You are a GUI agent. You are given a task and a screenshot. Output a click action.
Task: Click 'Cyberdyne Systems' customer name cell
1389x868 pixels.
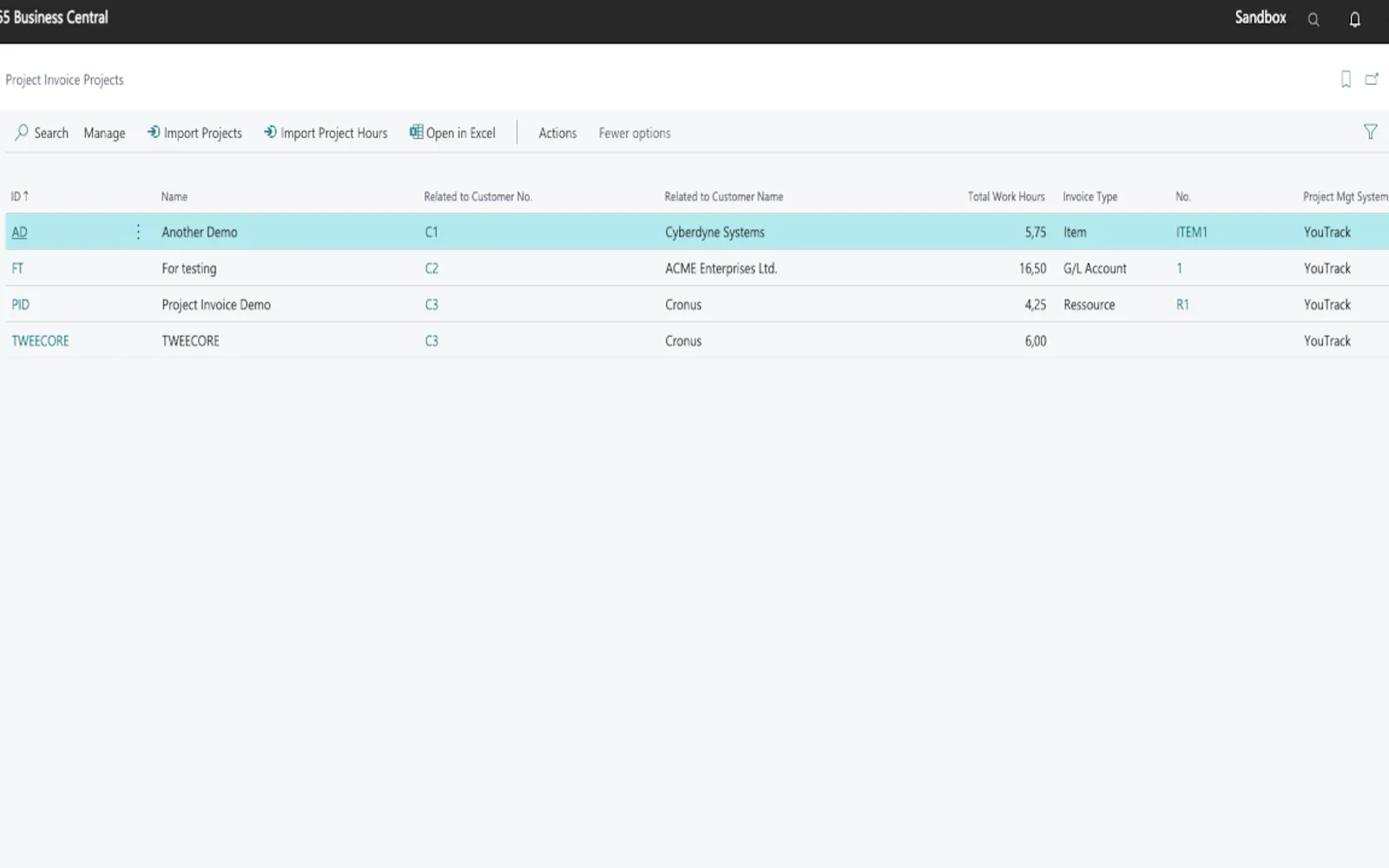point(714,232)
